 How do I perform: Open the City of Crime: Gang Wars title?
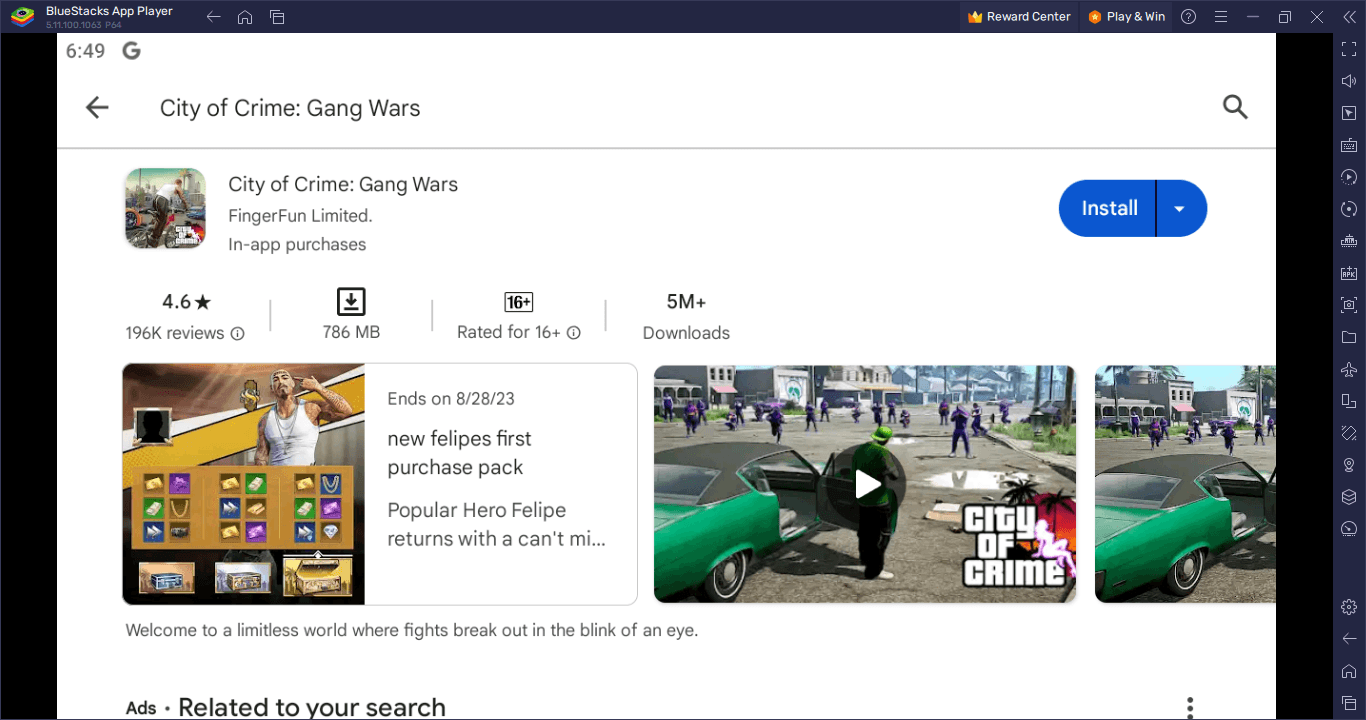(343, 184)
